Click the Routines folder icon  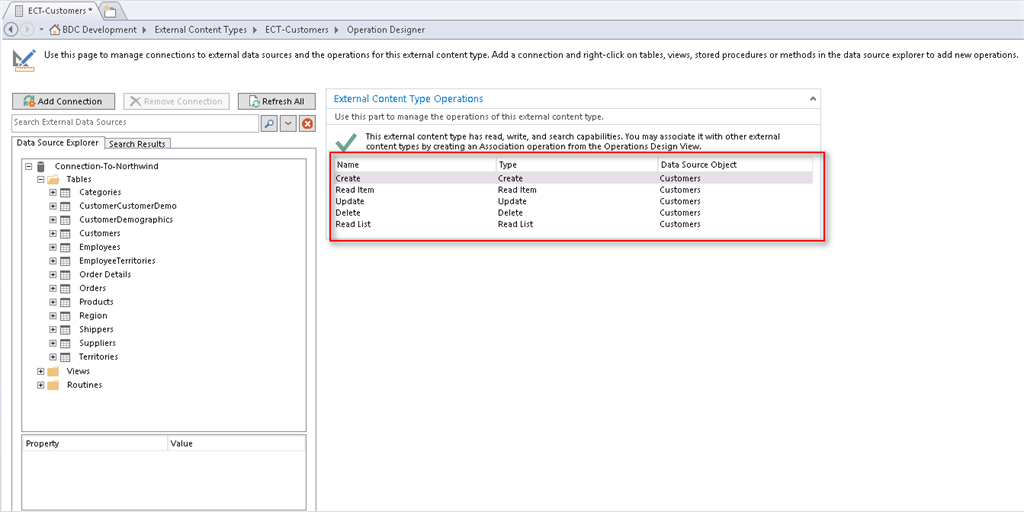click(53, 385)
